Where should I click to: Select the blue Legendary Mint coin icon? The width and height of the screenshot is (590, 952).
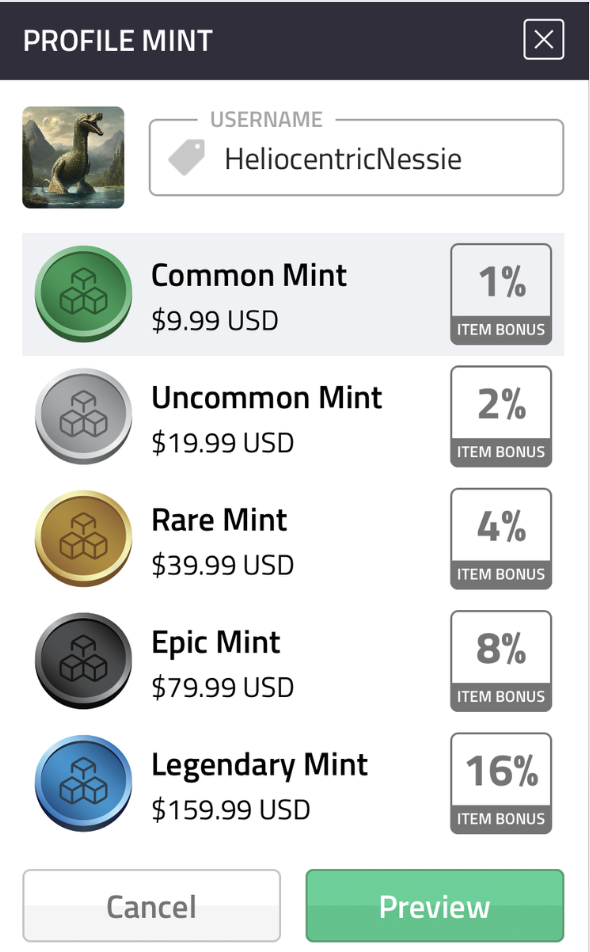tap(83, 783)
